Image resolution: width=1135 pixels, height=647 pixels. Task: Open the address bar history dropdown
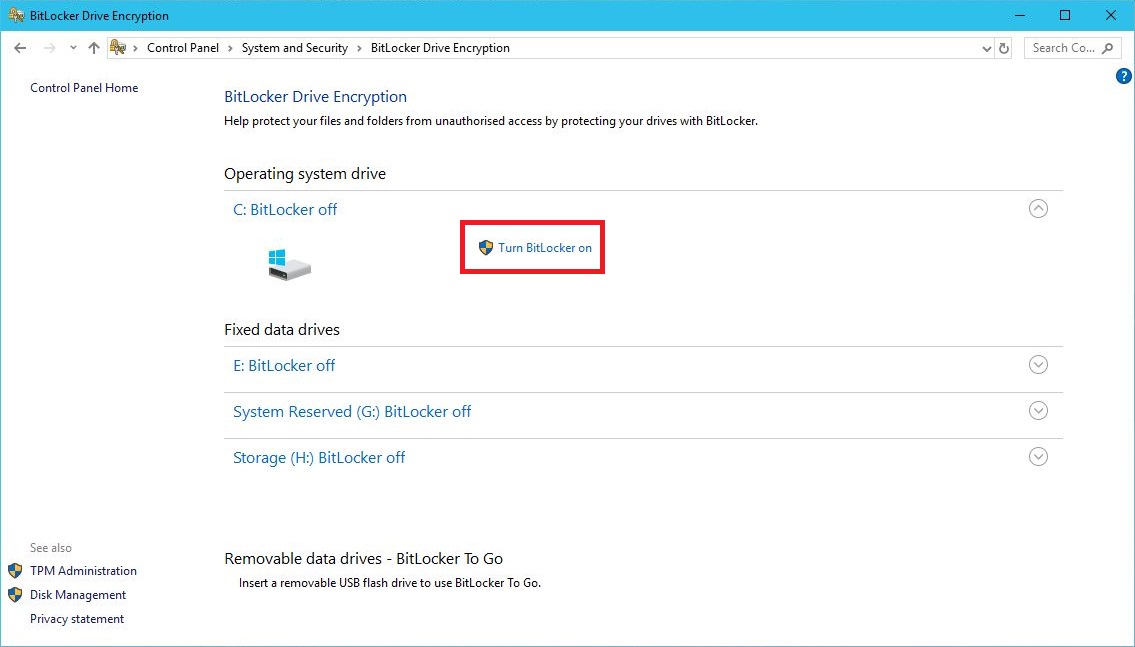(x=986, y=48)
